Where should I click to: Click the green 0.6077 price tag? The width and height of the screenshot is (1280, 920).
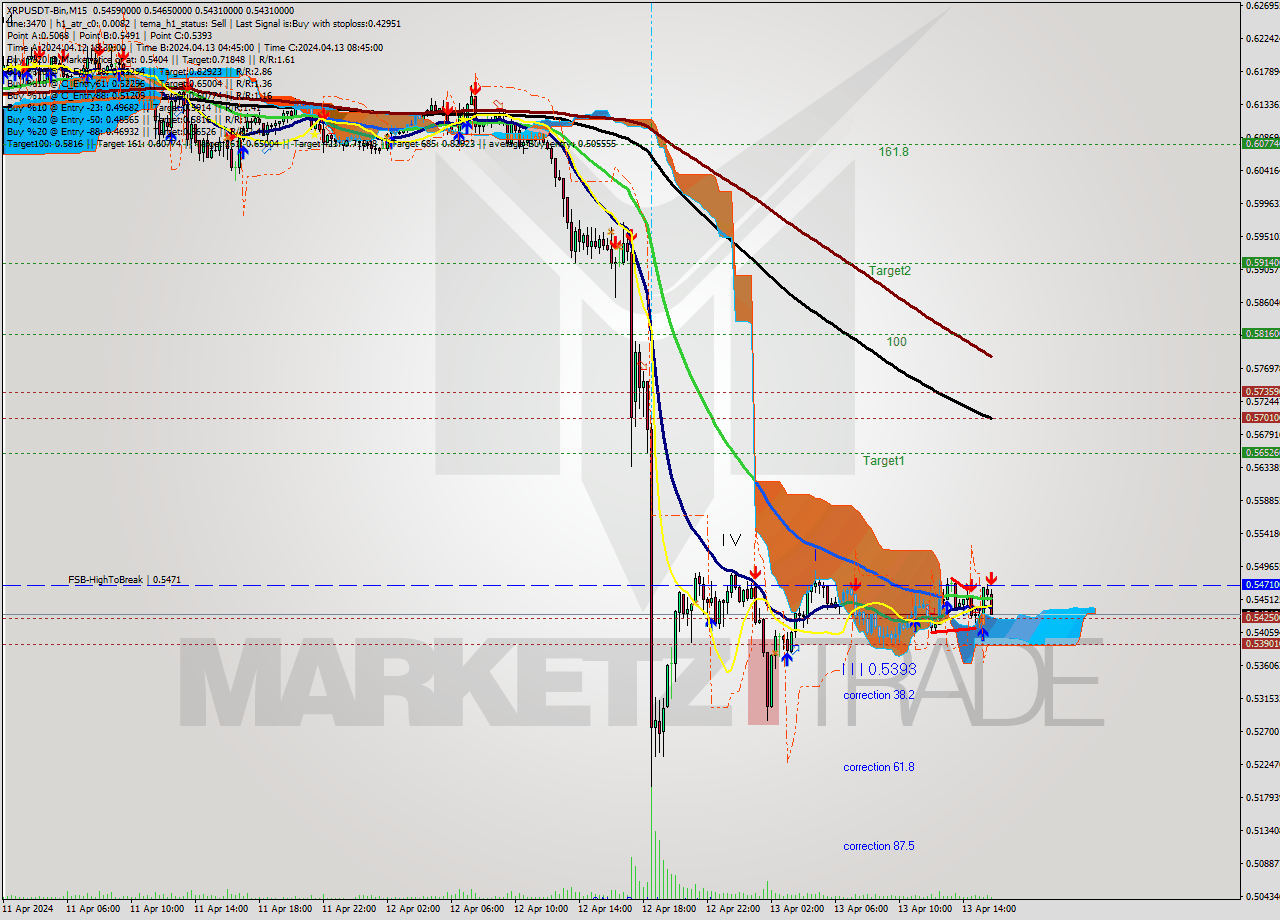pos(1259,143)
